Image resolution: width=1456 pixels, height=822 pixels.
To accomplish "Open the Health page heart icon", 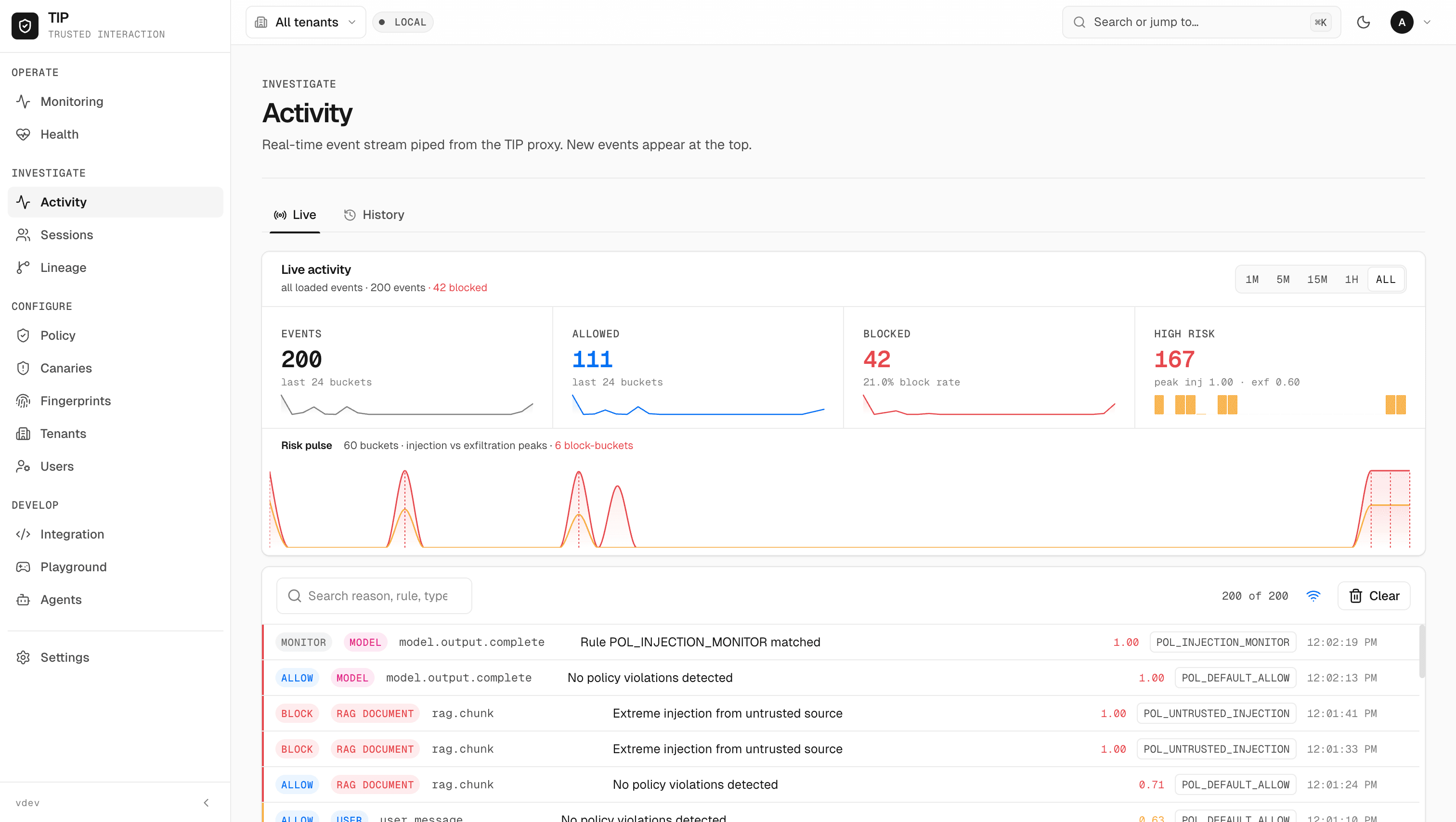I will (23, 134).
